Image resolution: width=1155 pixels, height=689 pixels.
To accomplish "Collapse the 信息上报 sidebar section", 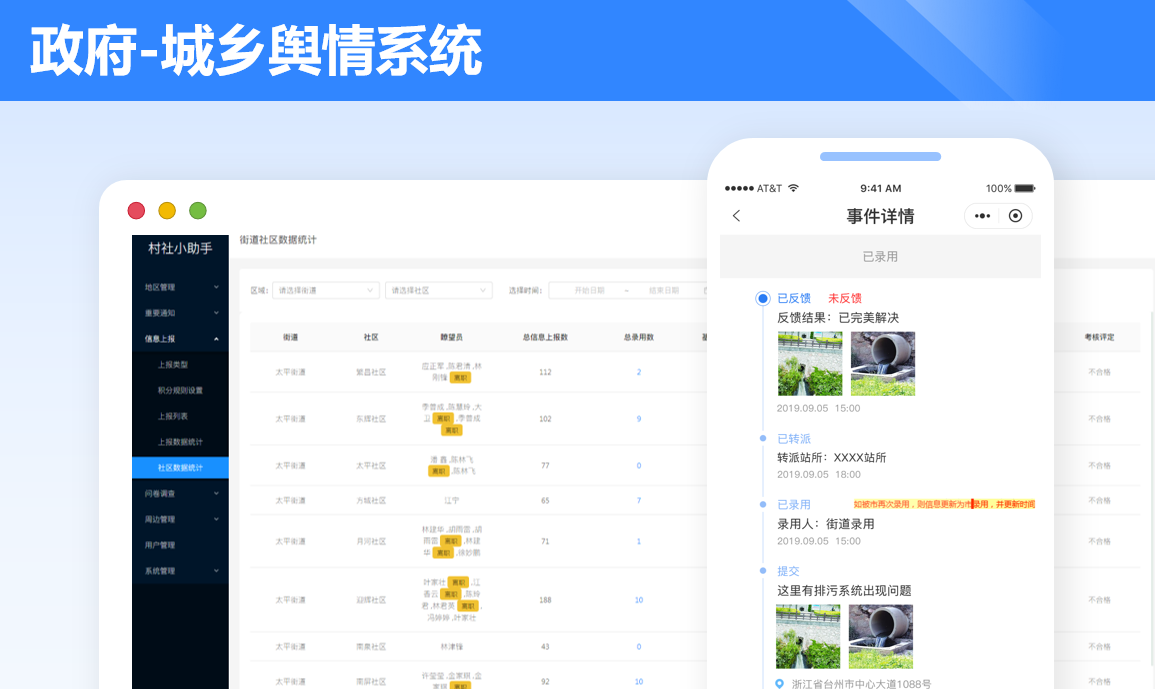I will (x=180, y=340).
